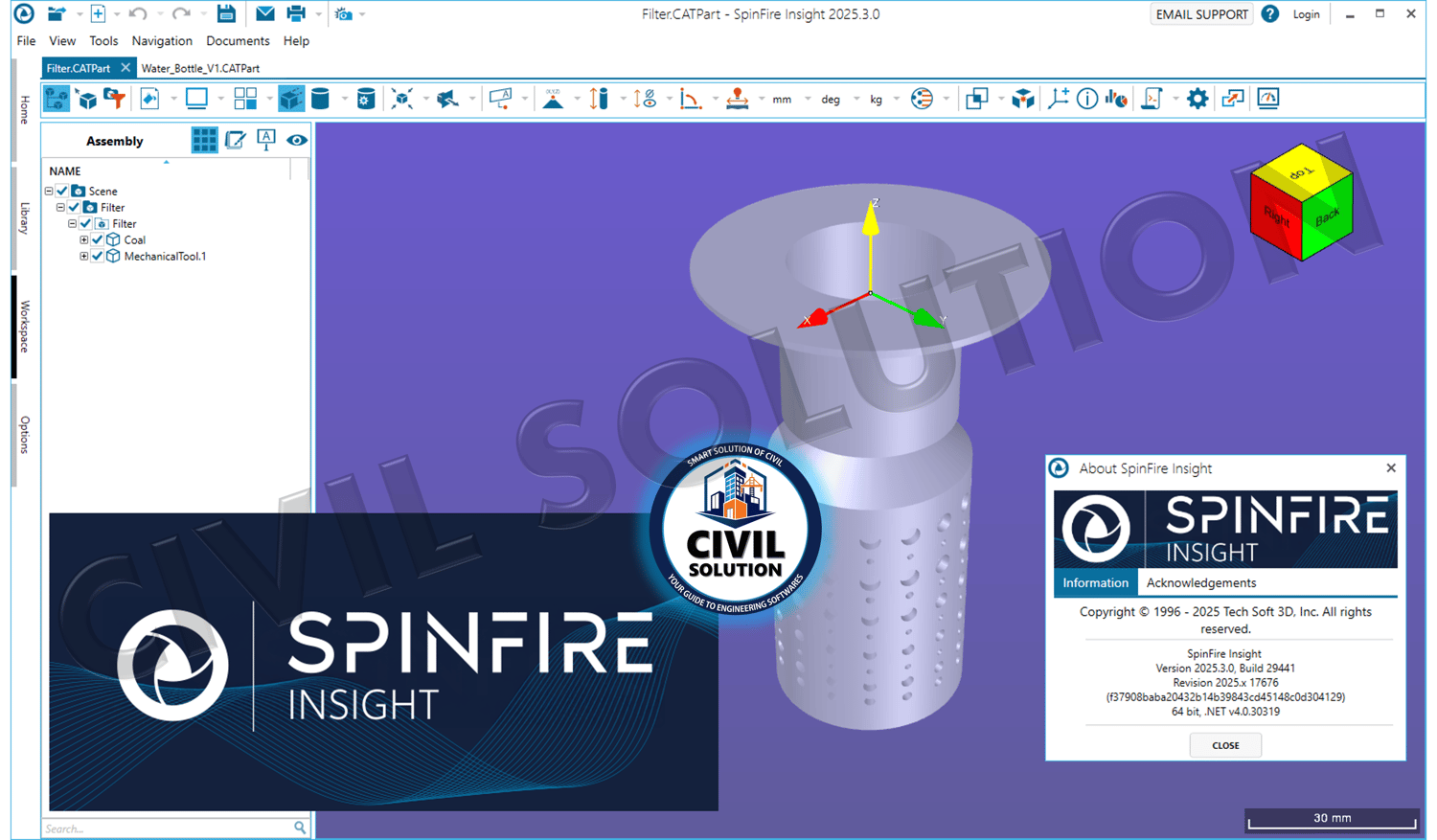Select the length dimension measurement tool

[x=599, y=99]
